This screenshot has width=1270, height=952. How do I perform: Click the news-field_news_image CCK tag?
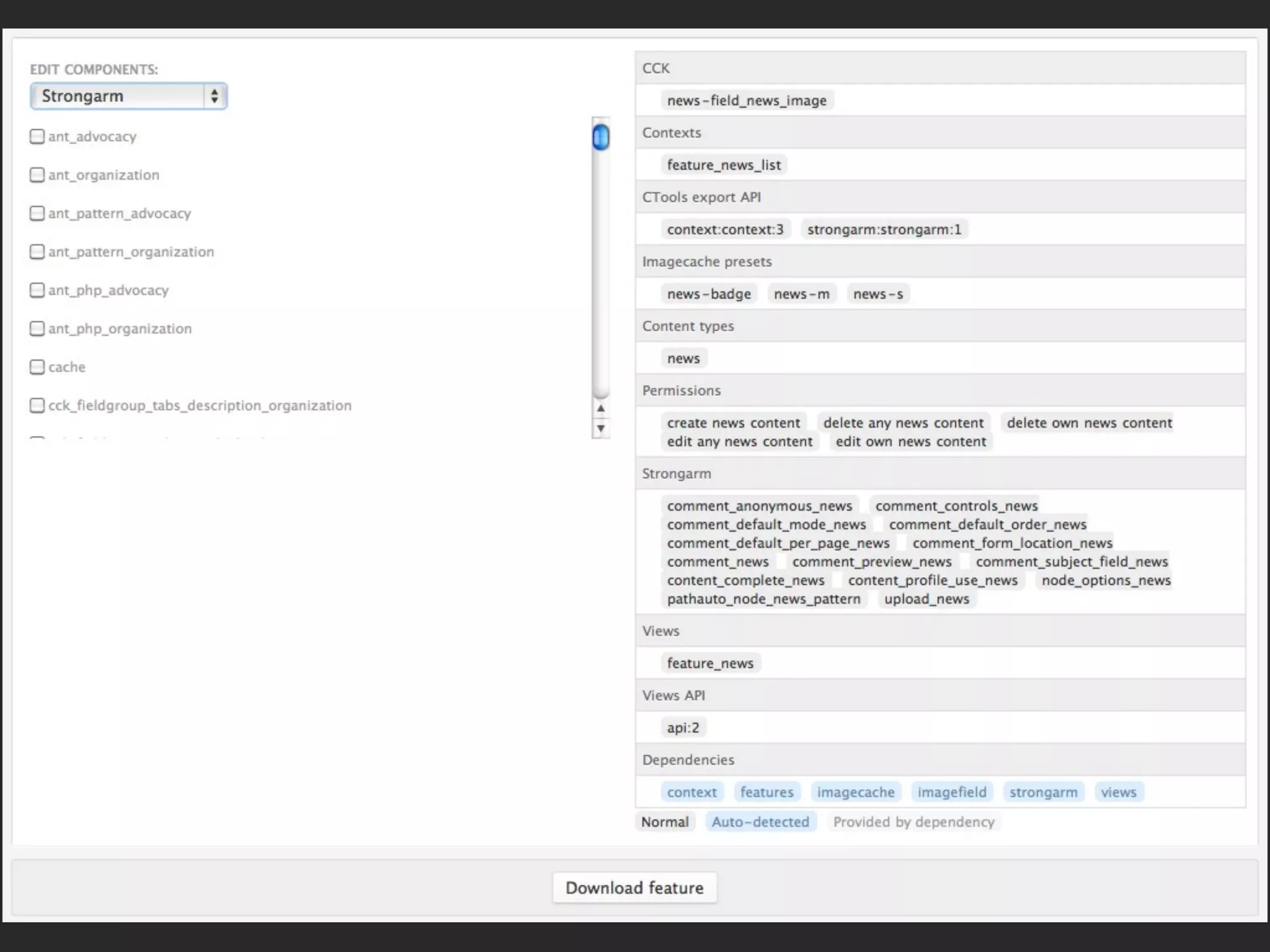click(x=747, y=100)
